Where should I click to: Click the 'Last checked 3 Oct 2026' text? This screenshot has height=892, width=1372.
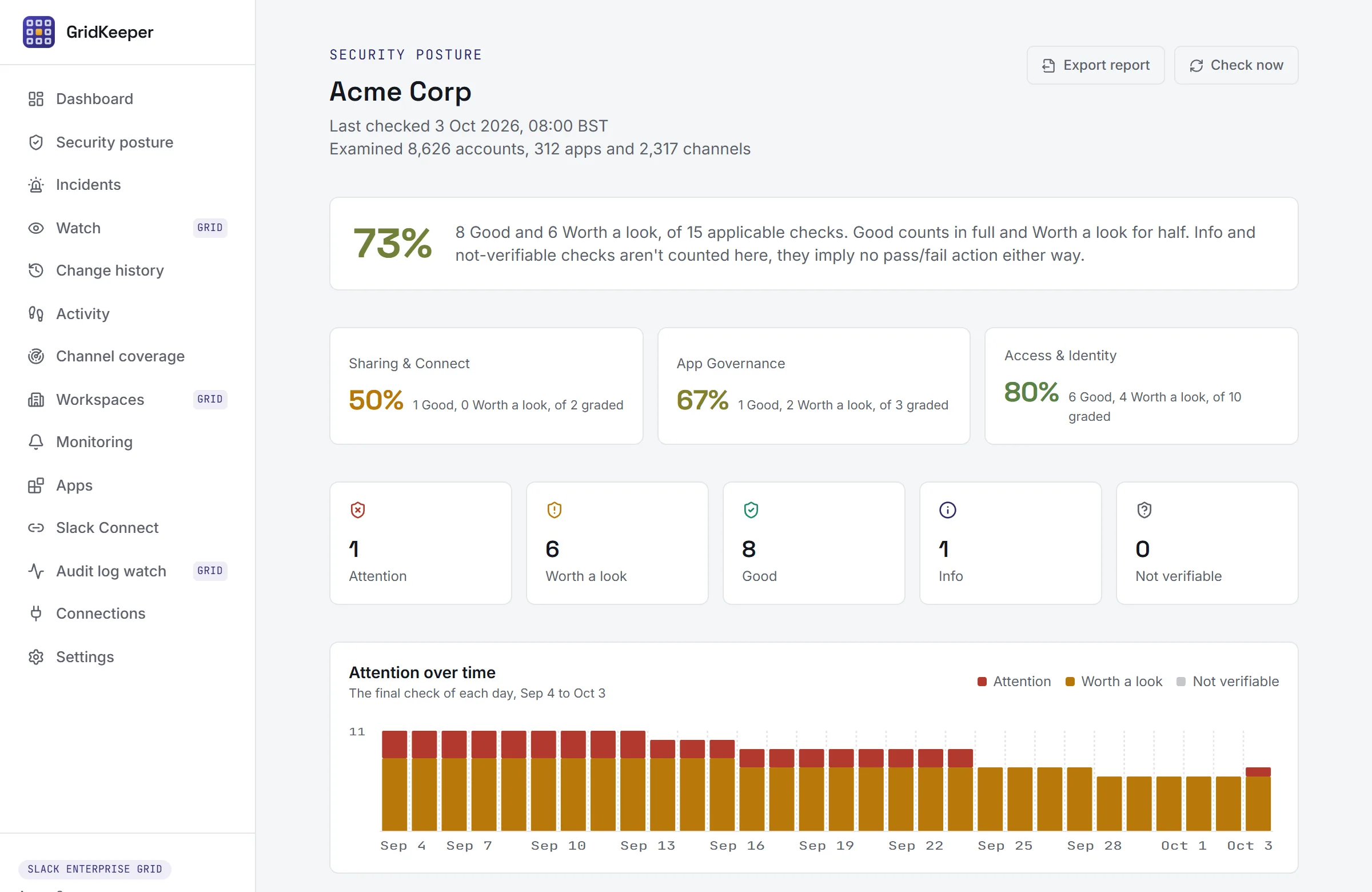(468, 126)
